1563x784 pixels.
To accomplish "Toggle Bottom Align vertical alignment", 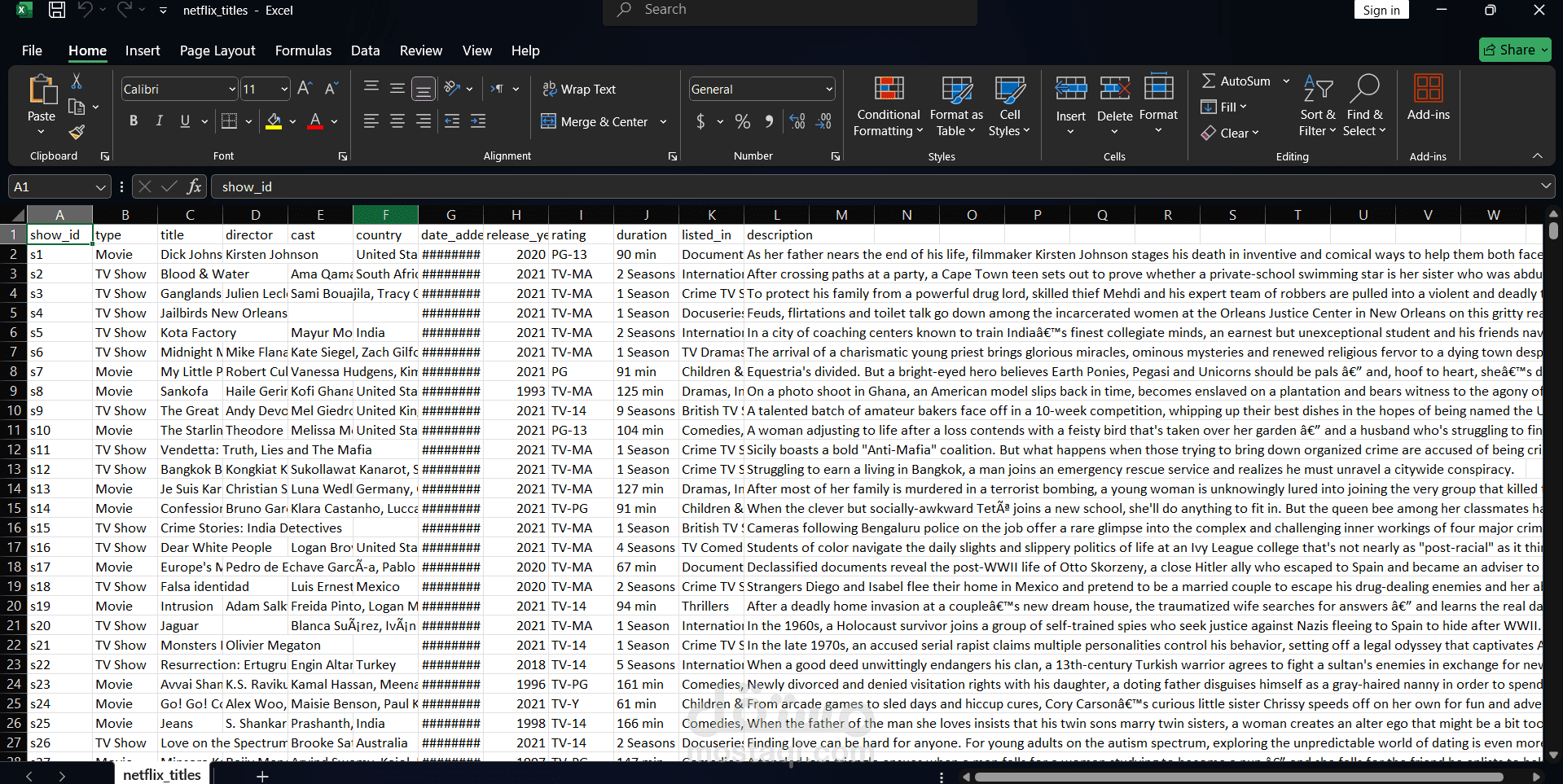I will coord(423,89).
